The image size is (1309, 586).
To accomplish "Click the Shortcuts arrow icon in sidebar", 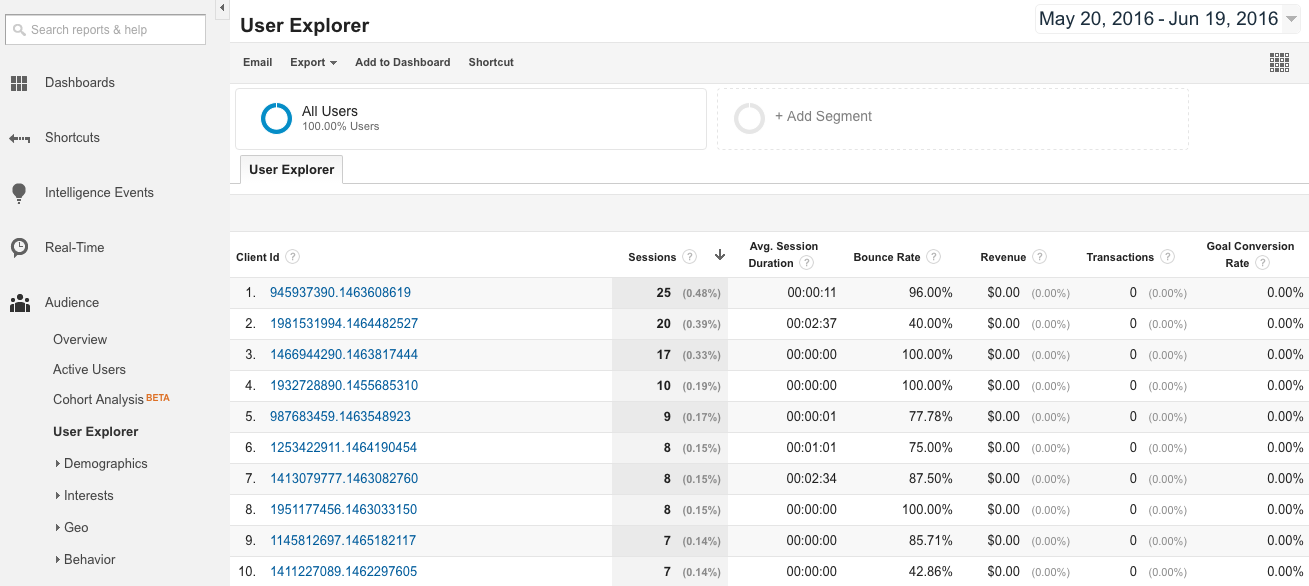I will coord(19,138).
